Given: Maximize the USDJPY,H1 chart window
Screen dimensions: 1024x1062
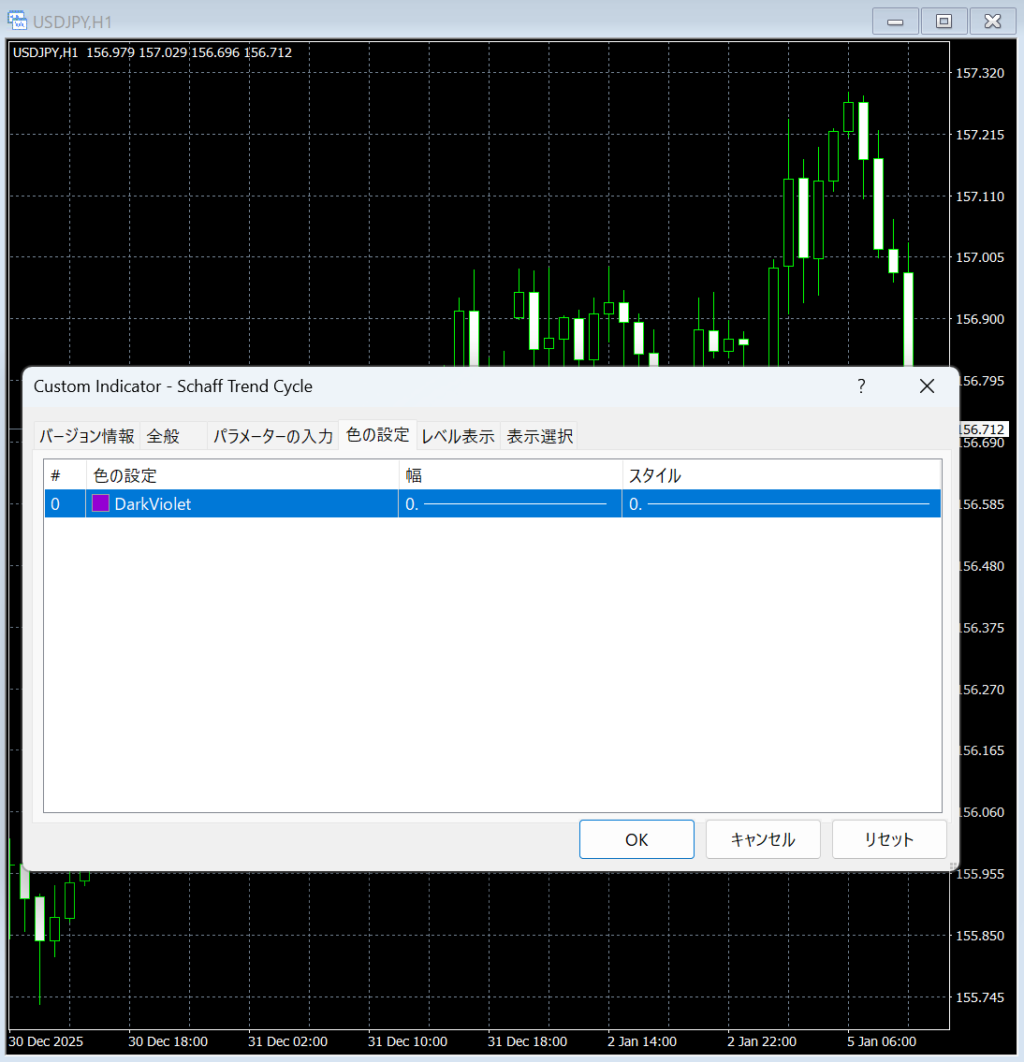Looking at the screenshot, I should 943,20.
